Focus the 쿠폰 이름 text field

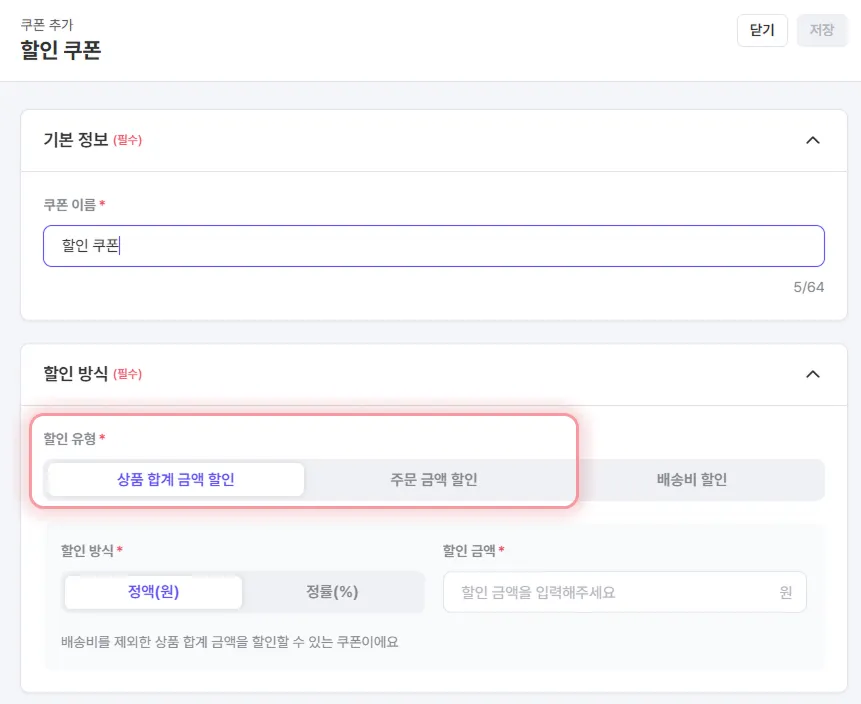(433, 246)
